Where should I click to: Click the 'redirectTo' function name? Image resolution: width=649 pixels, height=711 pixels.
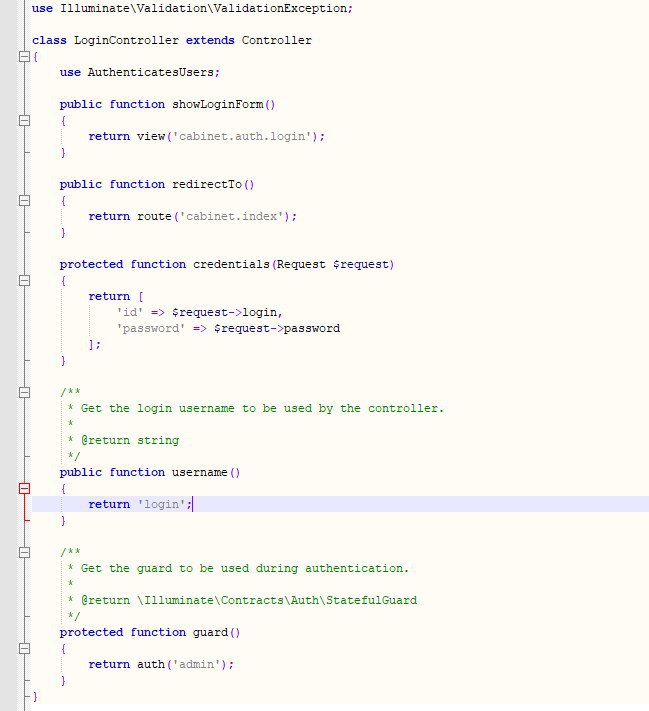(207, 185)
